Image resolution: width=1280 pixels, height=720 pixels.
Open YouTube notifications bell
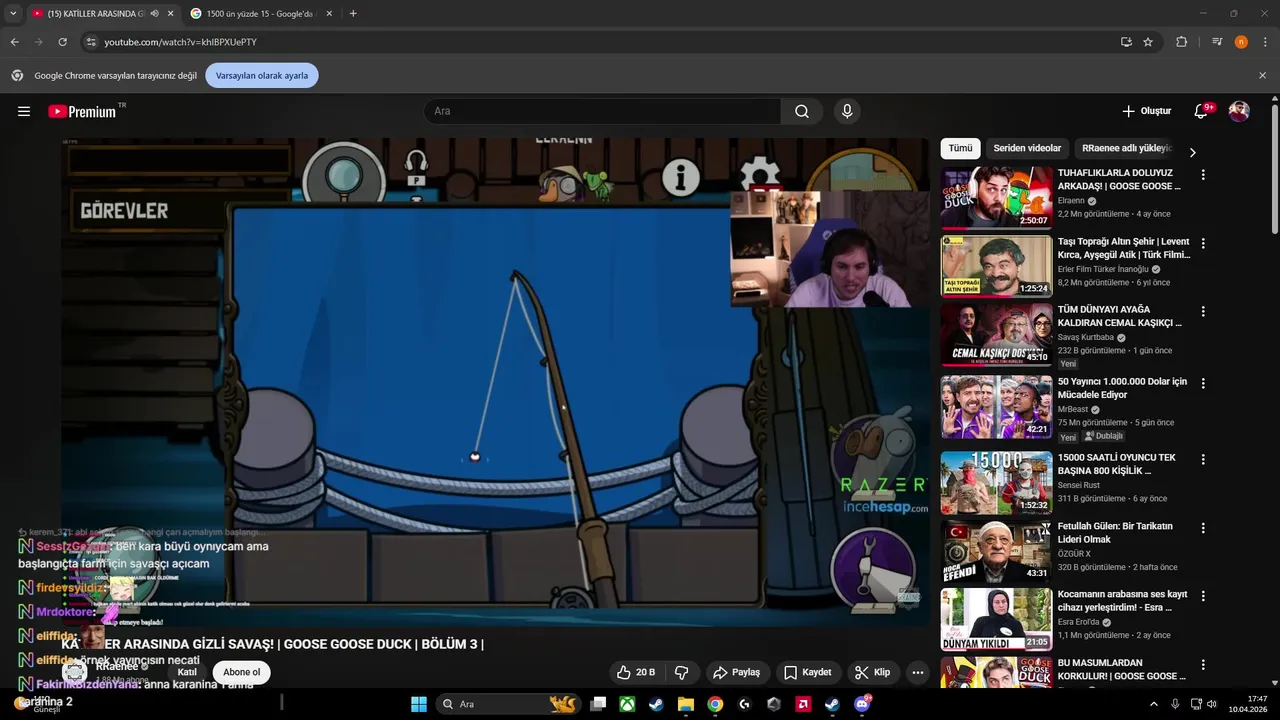1202,111
